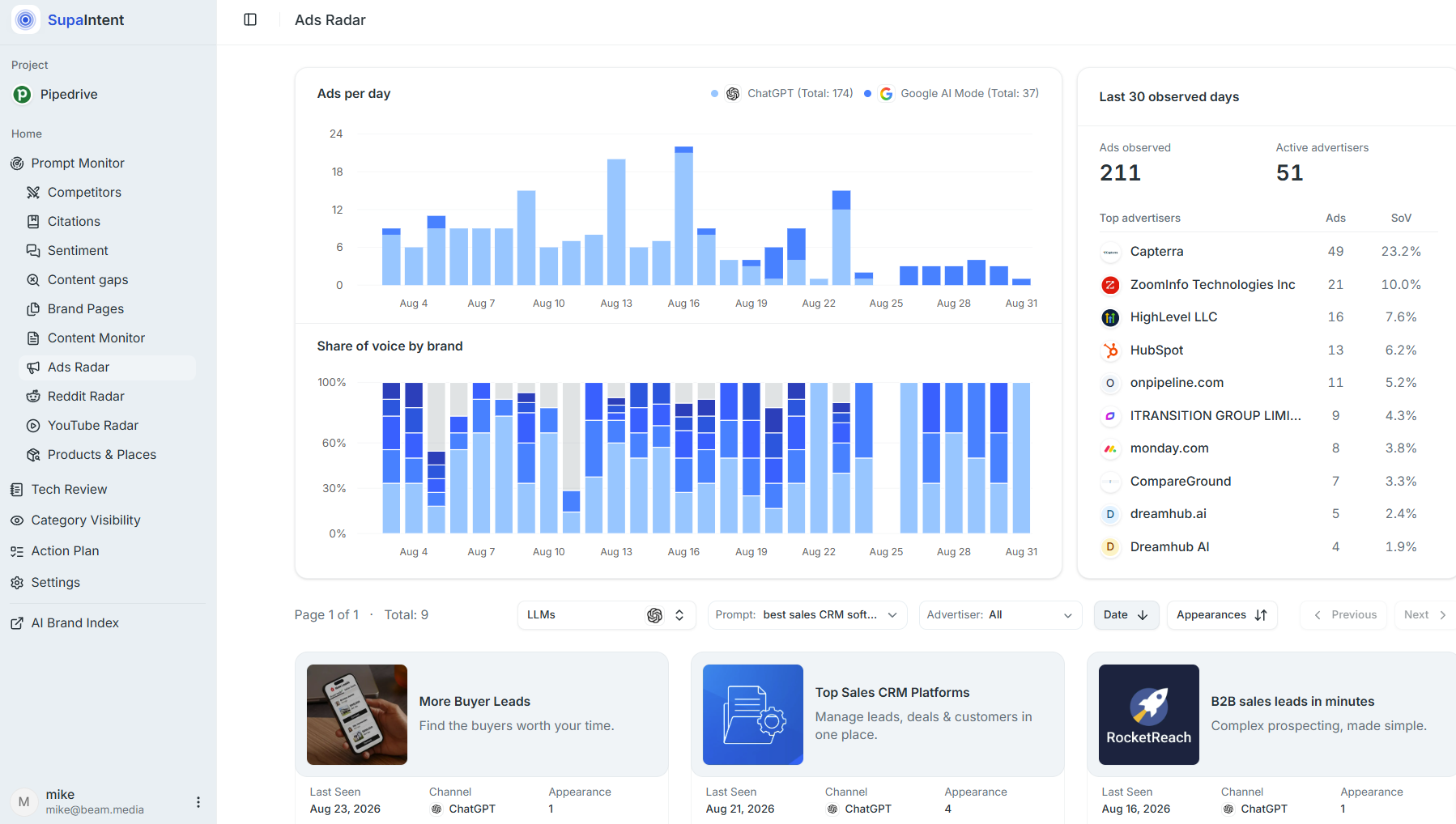Open the More Buyer Leads ad thumbnail

(x=357, y=715)
